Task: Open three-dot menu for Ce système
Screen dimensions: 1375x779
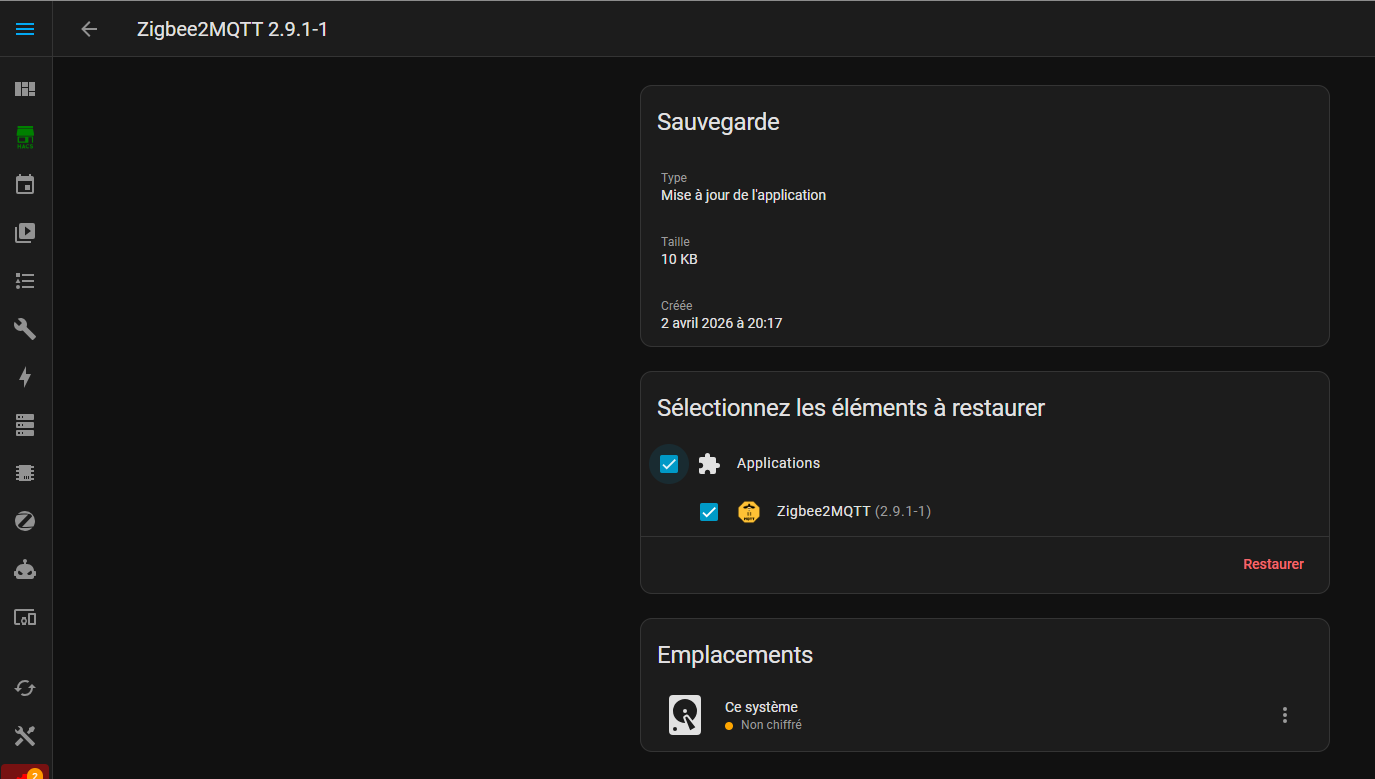Action: click(1284, 715)
